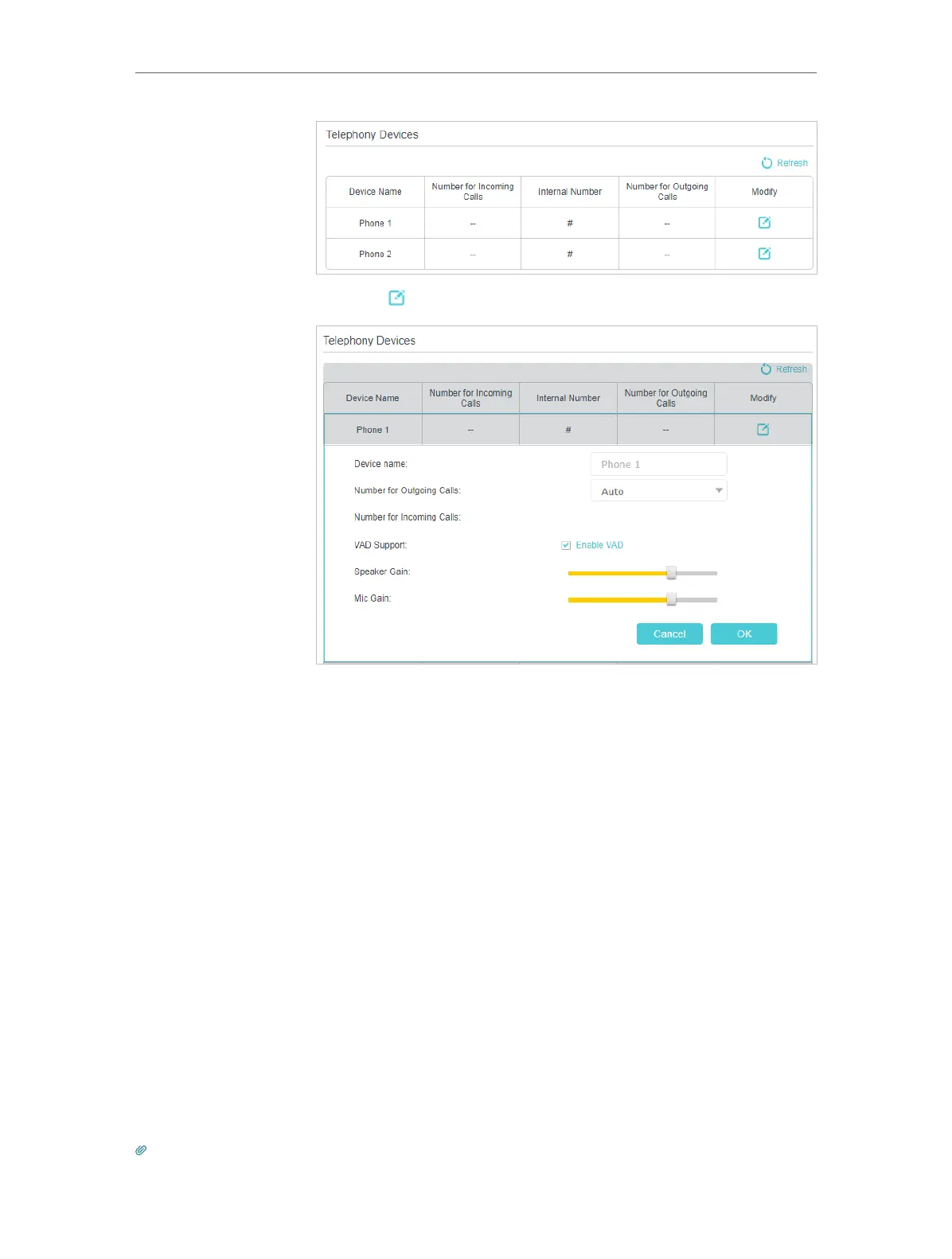The image size is (952, 1259).
Task: Select the Phone 2 cell in the upper table
Action: tap(375, 254)
